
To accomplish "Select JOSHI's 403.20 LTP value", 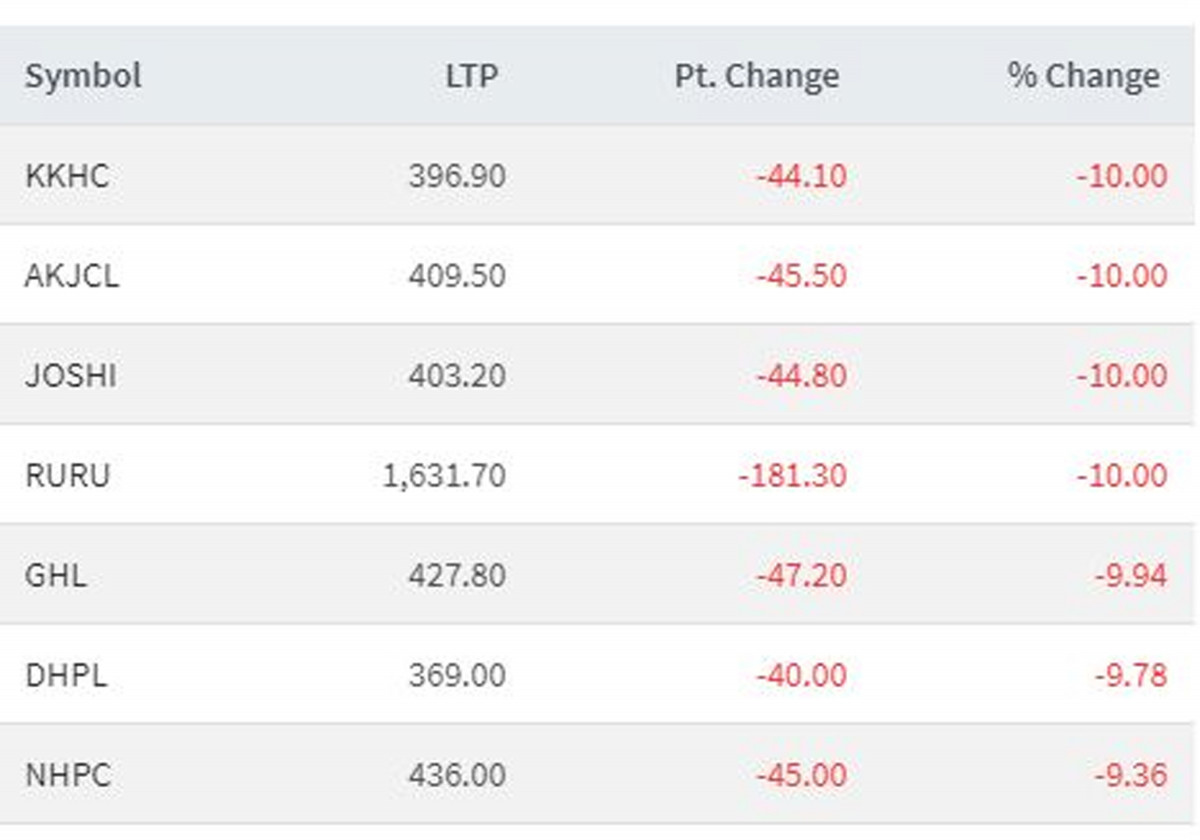I will point(457,376).
